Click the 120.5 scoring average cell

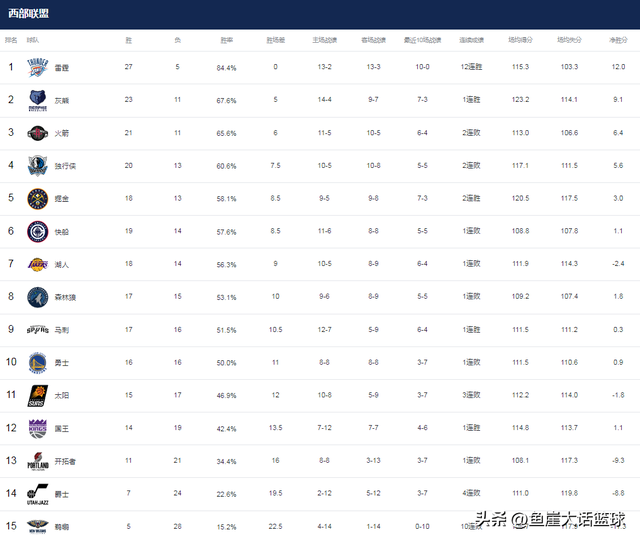tap(520, 198)
